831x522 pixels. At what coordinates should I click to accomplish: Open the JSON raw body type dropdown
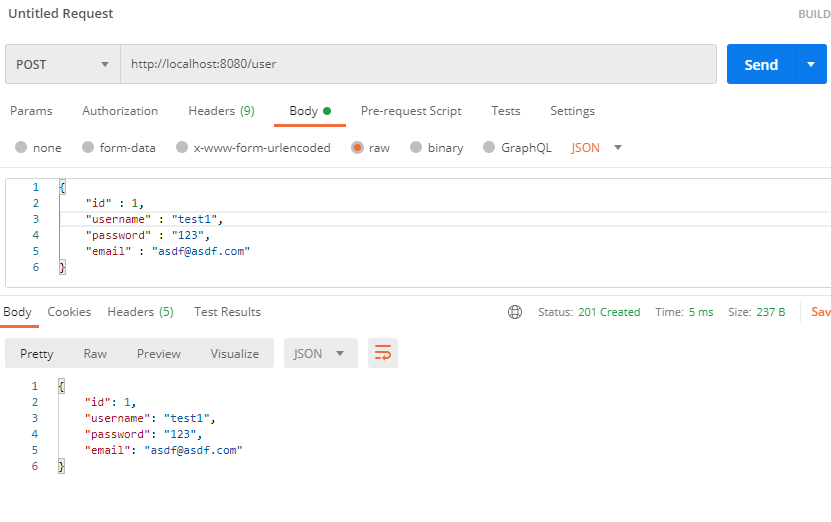click(x=596, y=147)
